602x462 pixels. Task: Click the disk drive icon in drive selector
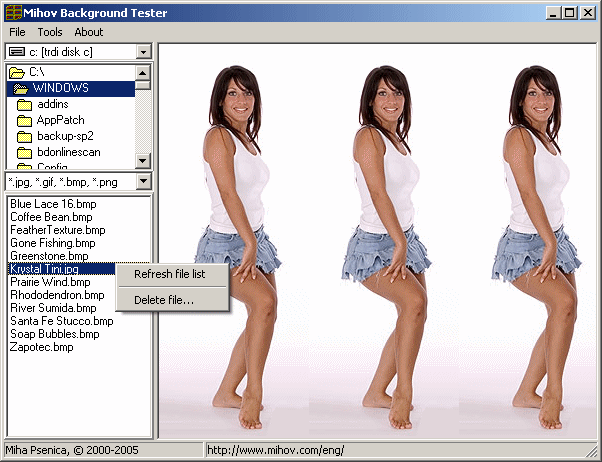point(16,51)
